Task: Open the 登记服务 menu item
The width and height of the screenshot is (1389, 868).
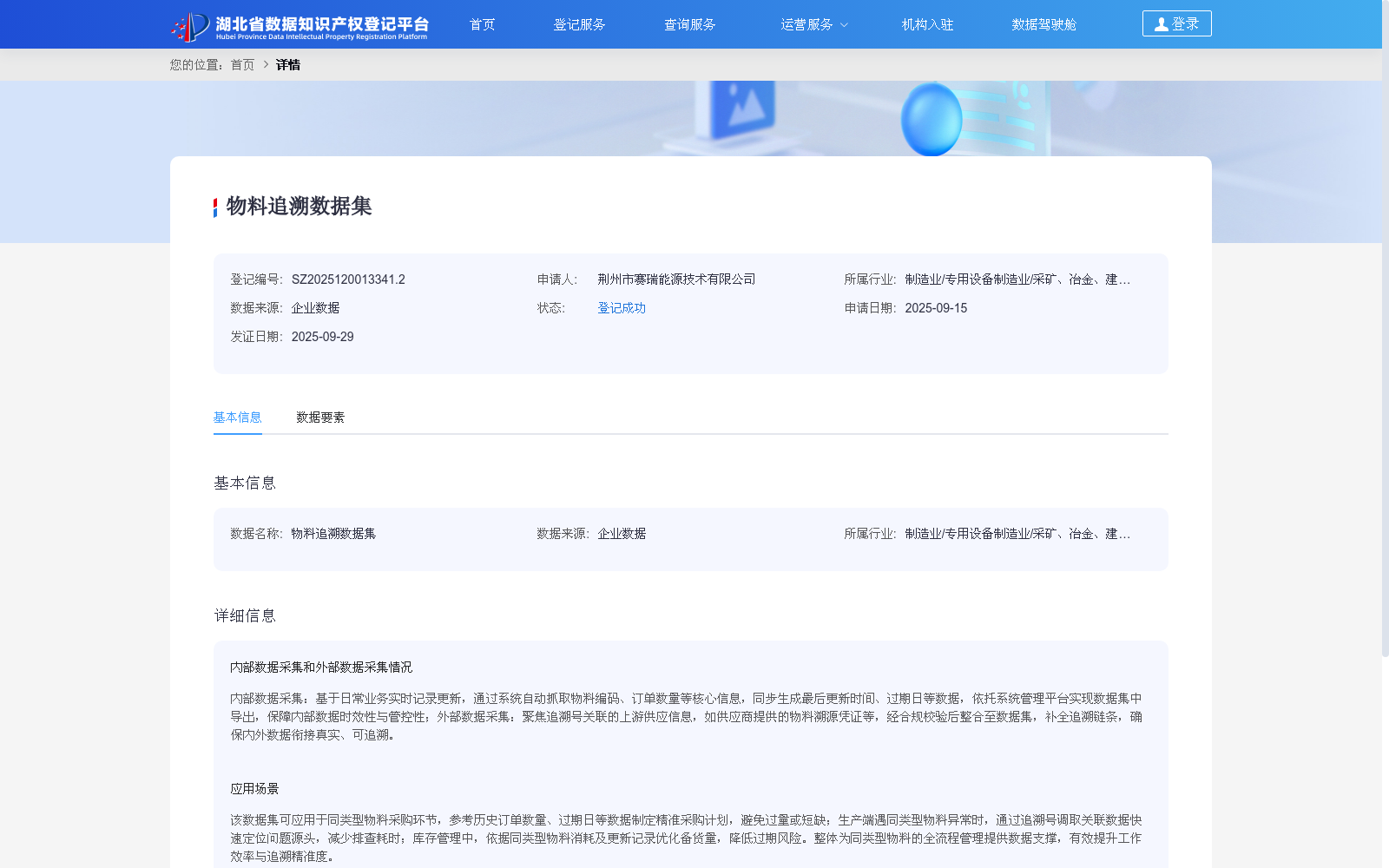Action: coord(579,24)
